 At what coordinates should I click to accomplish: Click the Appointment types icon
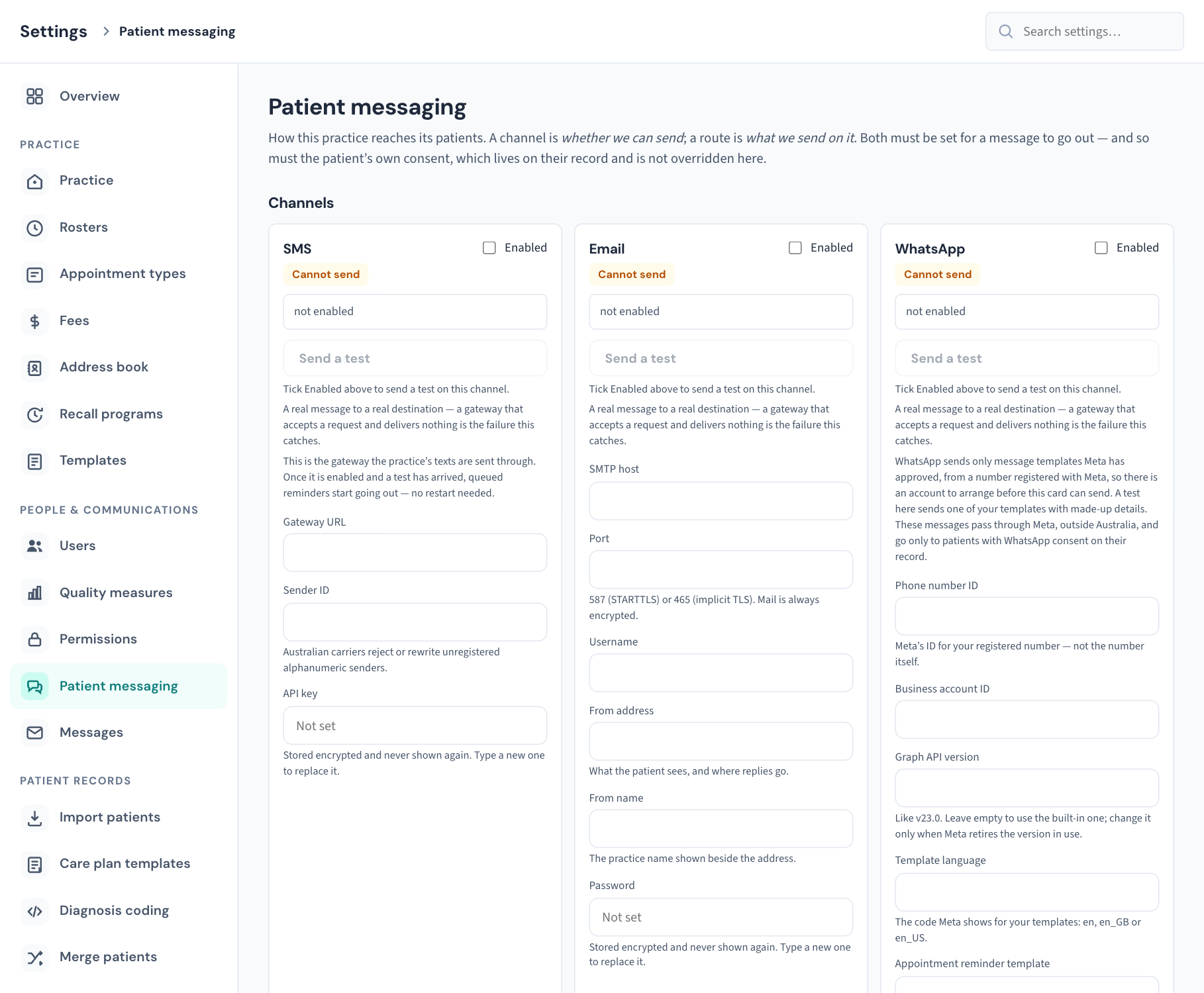tap(34, 275)
